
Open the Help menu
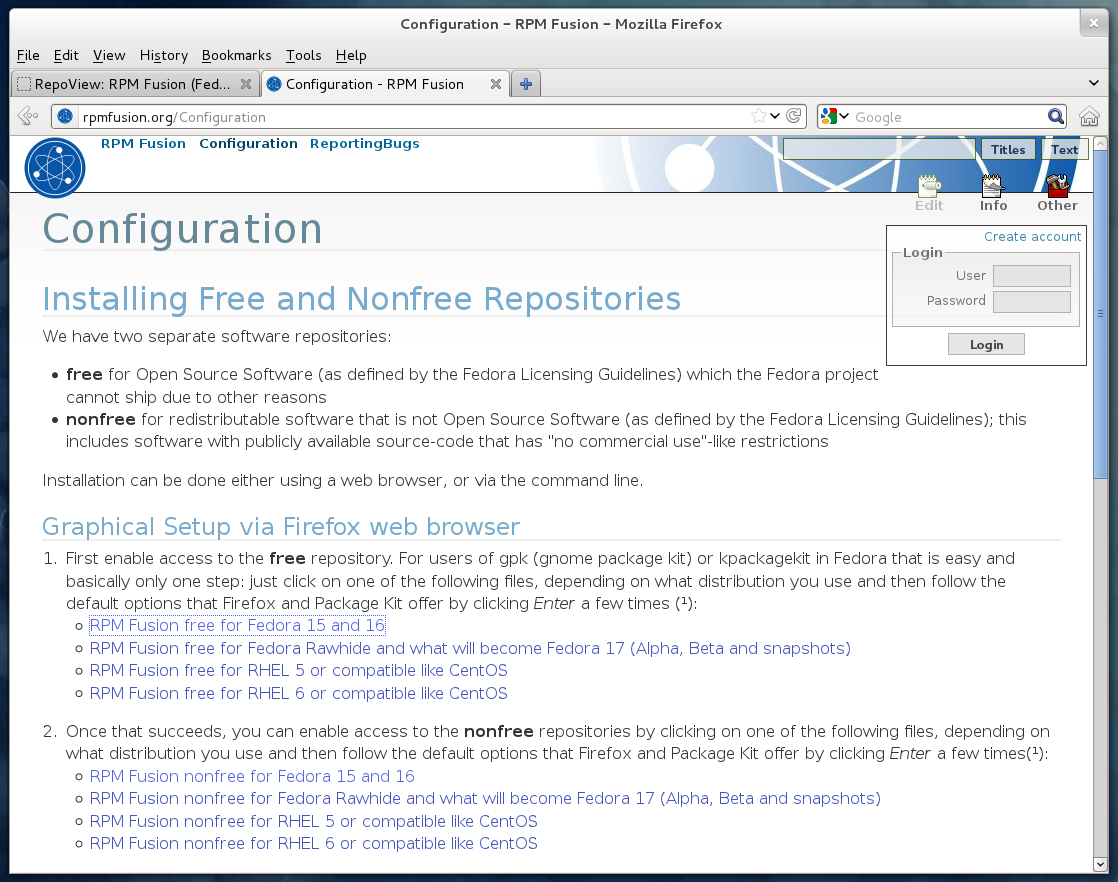pyautogui.click(x=351, y=56)
